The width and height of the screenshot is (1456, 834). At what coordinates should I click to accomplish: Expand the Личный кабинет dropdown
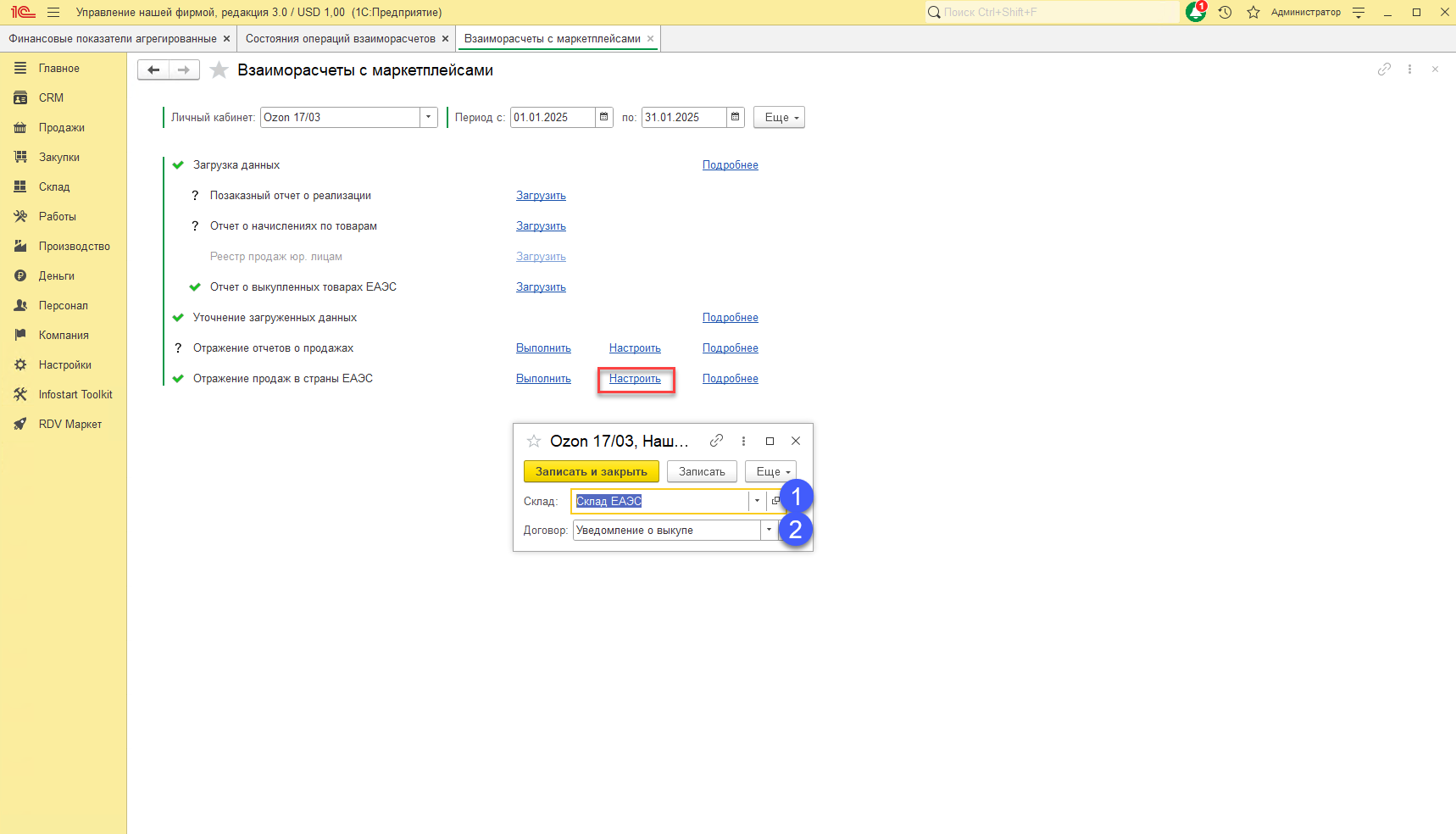(428, 117)
